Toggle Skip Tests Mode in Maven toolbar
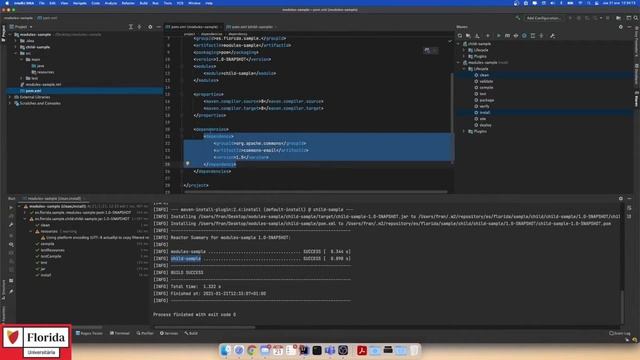 tap(524, 36)
